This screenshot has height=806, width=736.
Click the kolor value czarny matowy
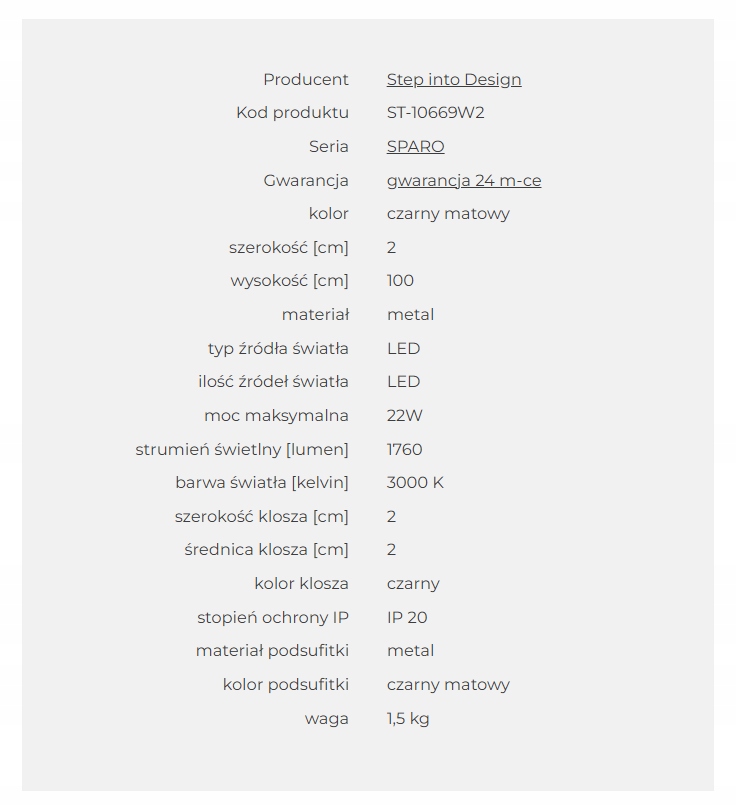coord(448,214)
